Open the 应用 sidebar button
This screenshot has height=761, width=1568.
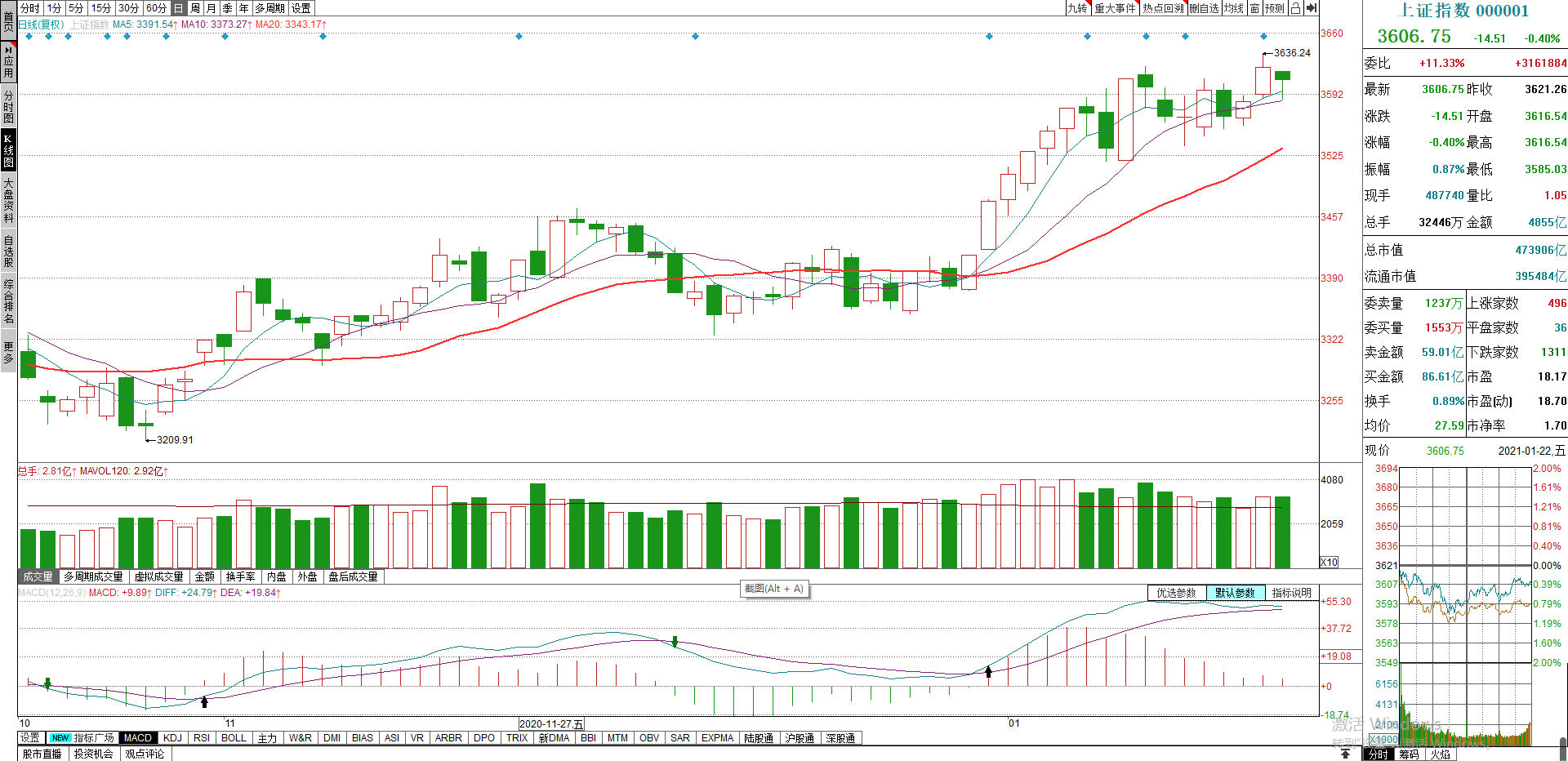(8, 62)
